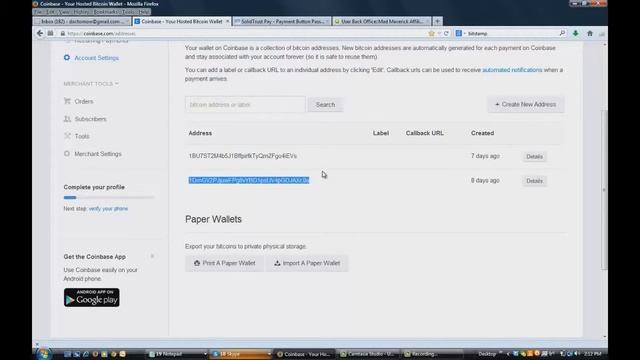Focus the bitcoin address or label field

[245, 104]
